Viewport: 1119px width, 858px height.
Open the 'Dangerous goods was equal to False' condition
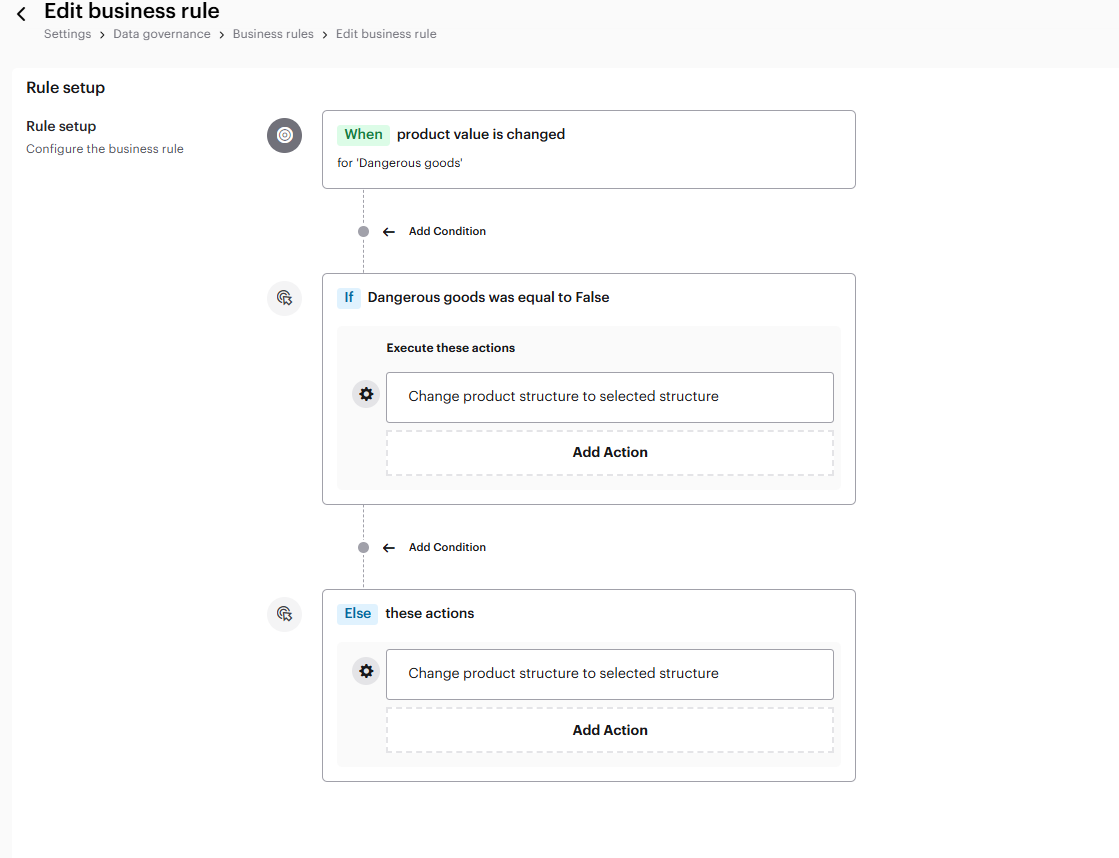tap(488, 297)
